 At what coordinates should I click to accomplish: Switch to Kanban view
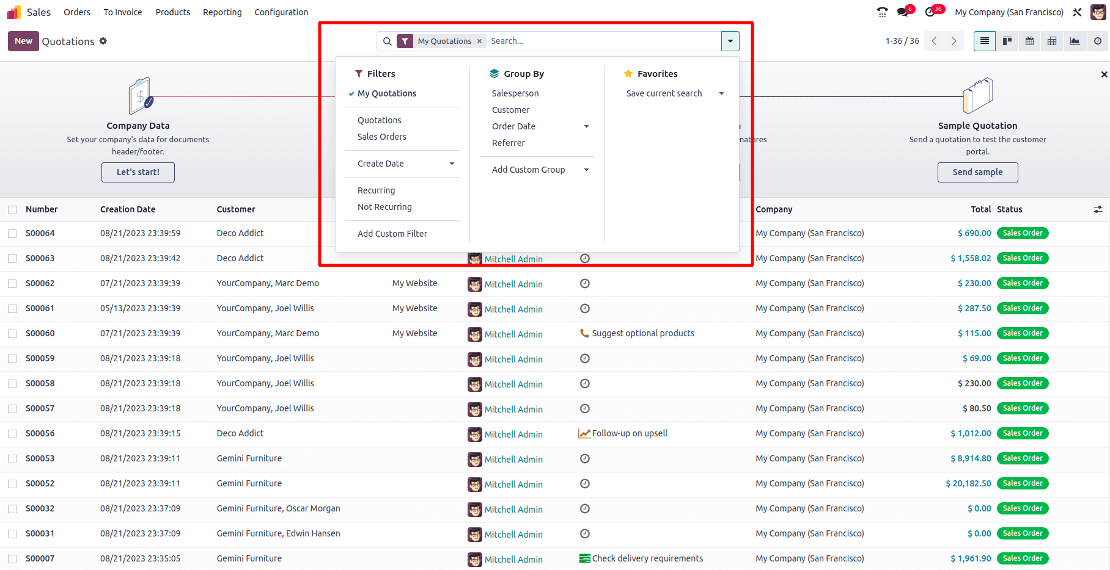click(1007, 41)
